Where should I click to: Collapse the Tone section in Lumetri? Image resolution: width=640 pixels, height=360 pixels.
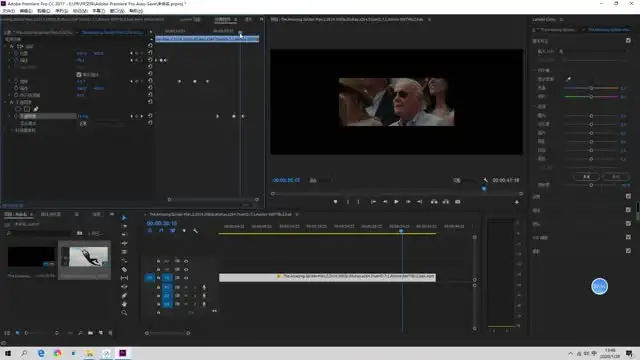(x=534, y=107)
